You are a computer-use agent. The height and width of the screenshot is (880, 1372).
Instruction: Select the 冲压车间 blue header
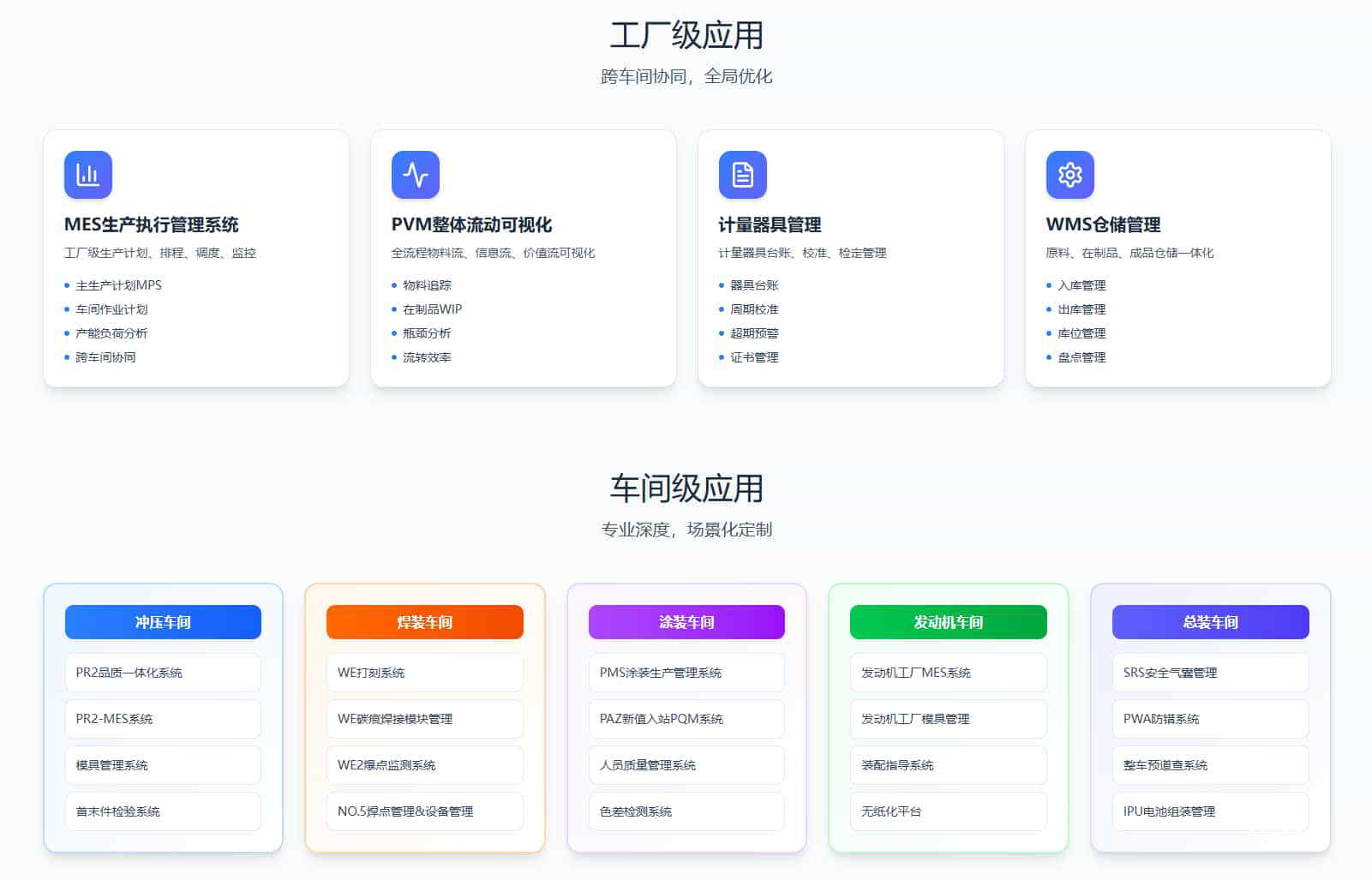pyautogui.click(x=163, y=622)
